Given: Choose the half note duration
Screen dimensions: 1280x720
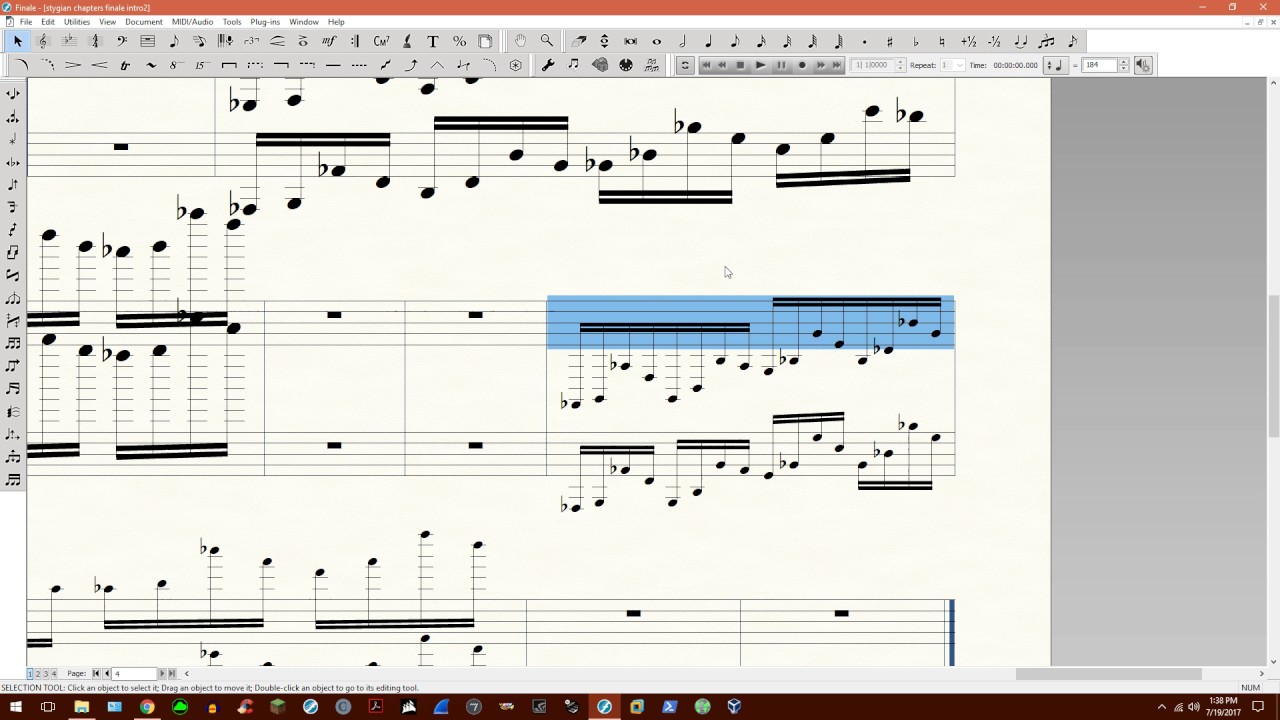Looking at the screenshot, I should click(x=683, y=41).
